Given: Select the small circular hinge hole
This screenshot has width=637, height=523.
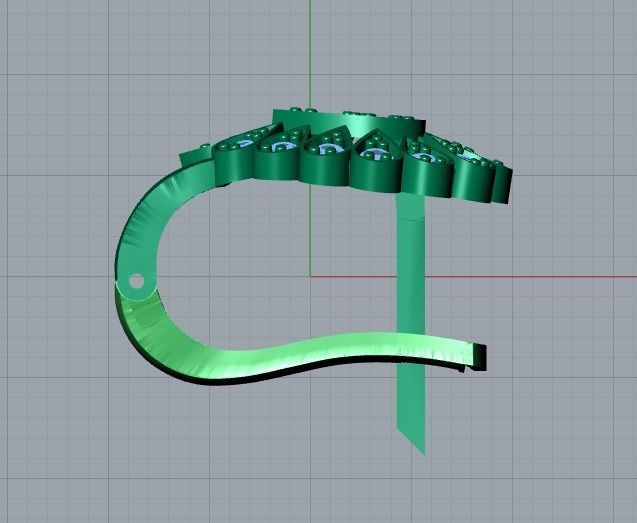Looking at the screenshot, I should (136, 281).
